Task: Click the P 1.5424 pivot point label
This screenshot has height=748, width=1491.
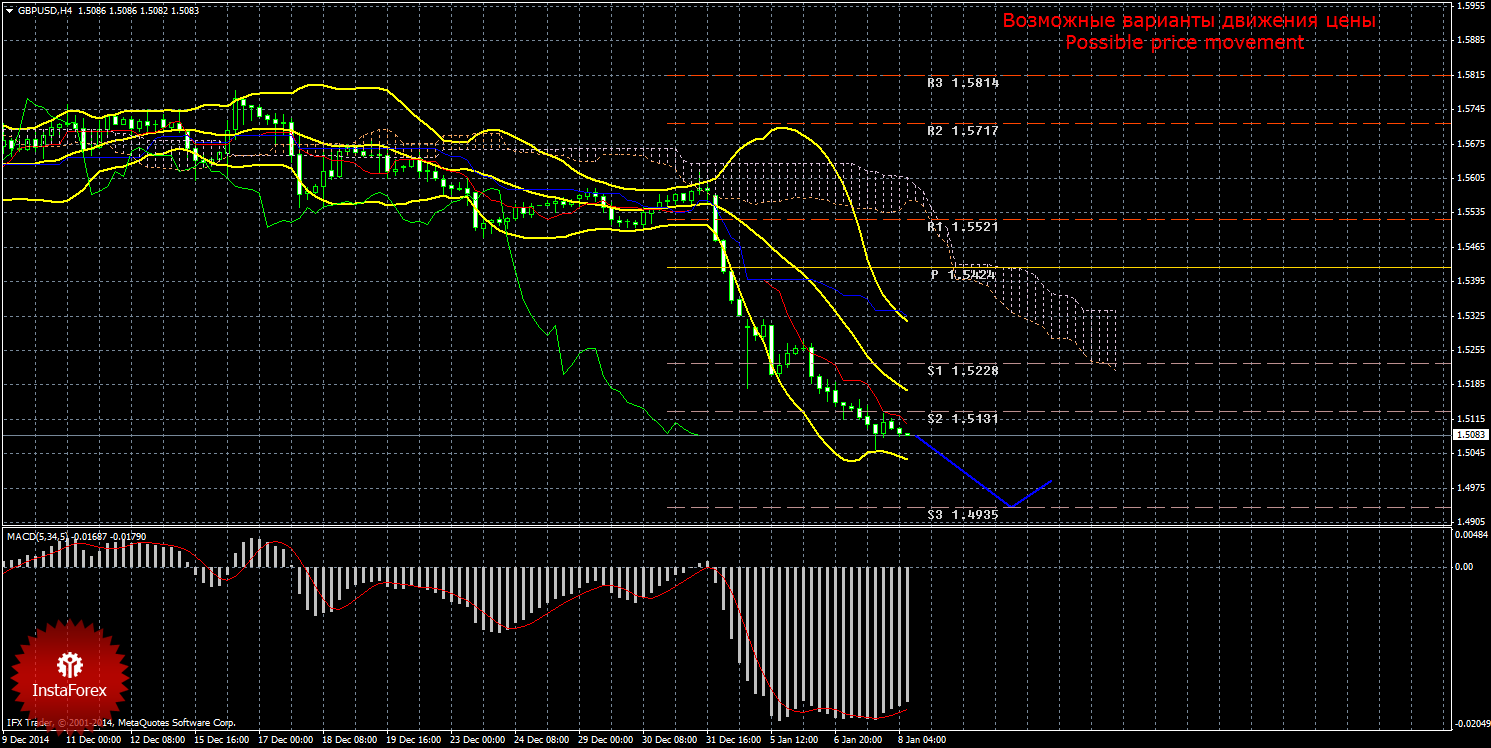Action: [x=962, y=274]
